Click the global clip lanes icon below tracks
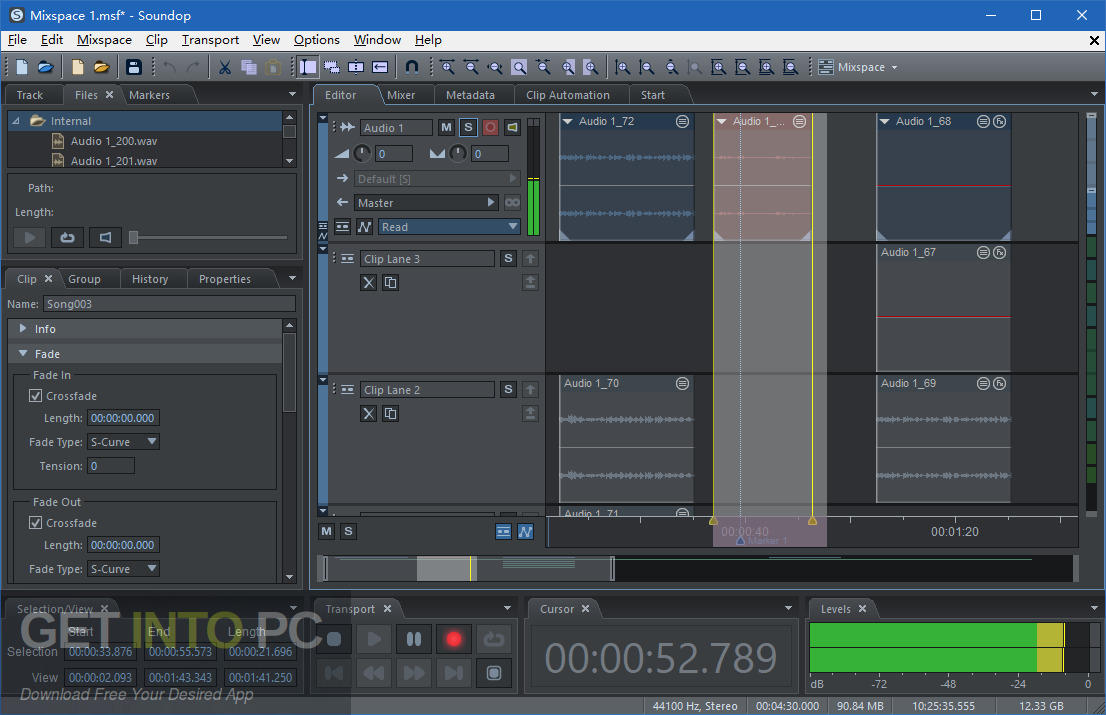Screen dimensions: 1106x715 coord(503,532)
